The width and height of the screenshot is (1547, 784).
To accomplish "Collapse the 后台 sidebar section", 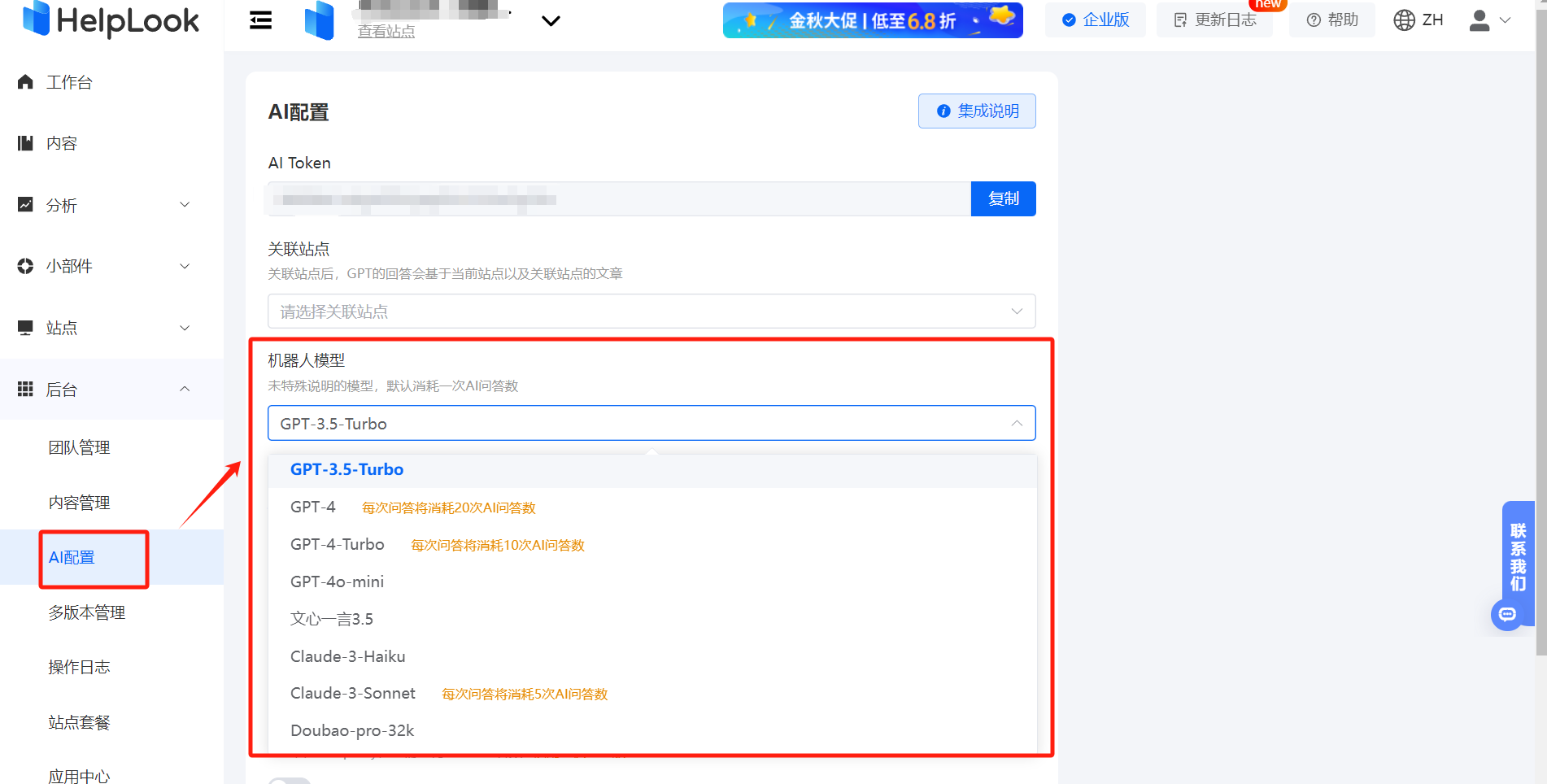I will pyautogui.click(x=111, y=390).
